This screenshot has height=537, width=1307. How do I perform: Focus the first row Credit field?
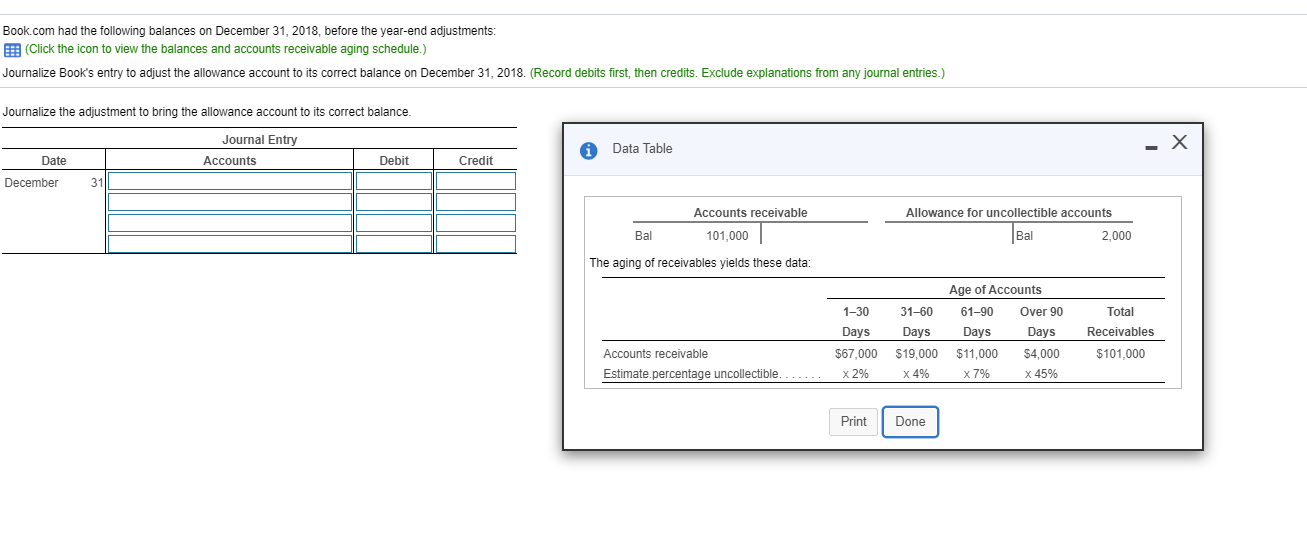(x=475, y=181)
